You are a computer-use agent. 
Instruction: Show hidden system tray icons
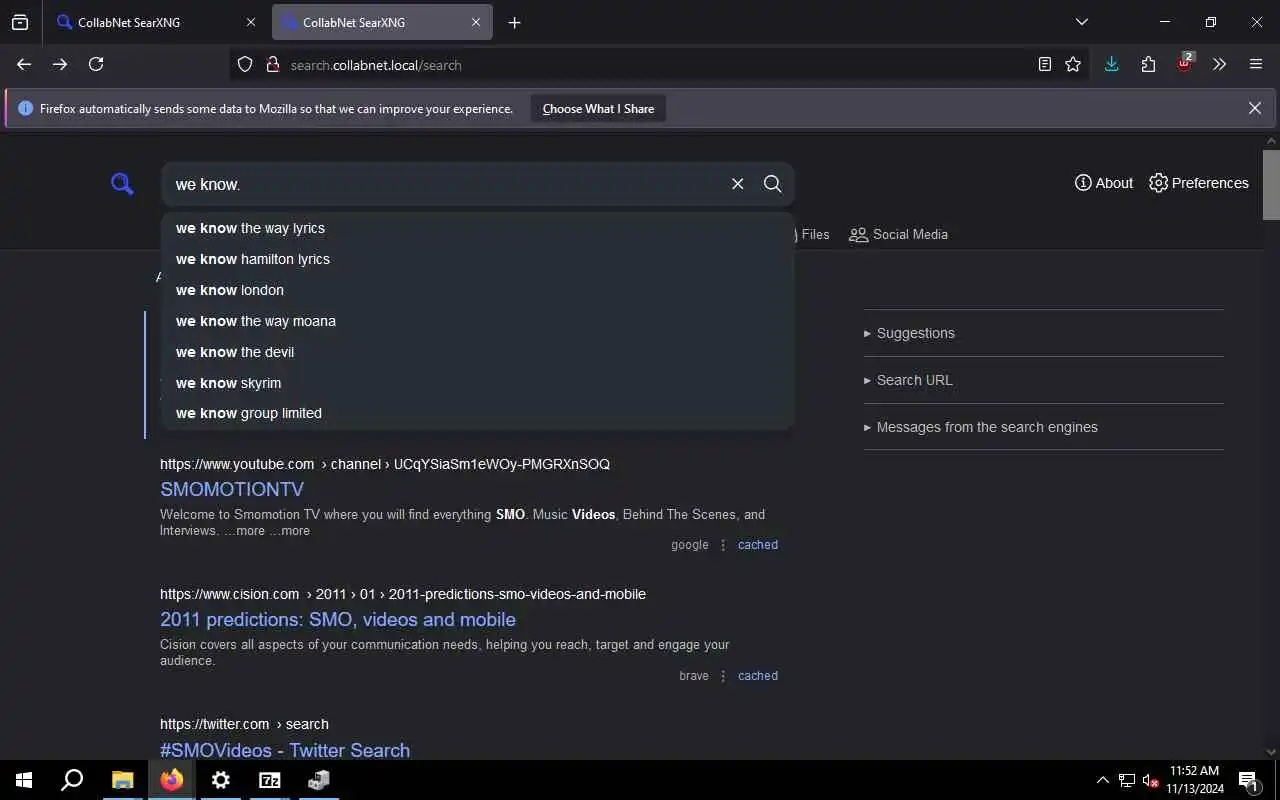(1103, 780)
